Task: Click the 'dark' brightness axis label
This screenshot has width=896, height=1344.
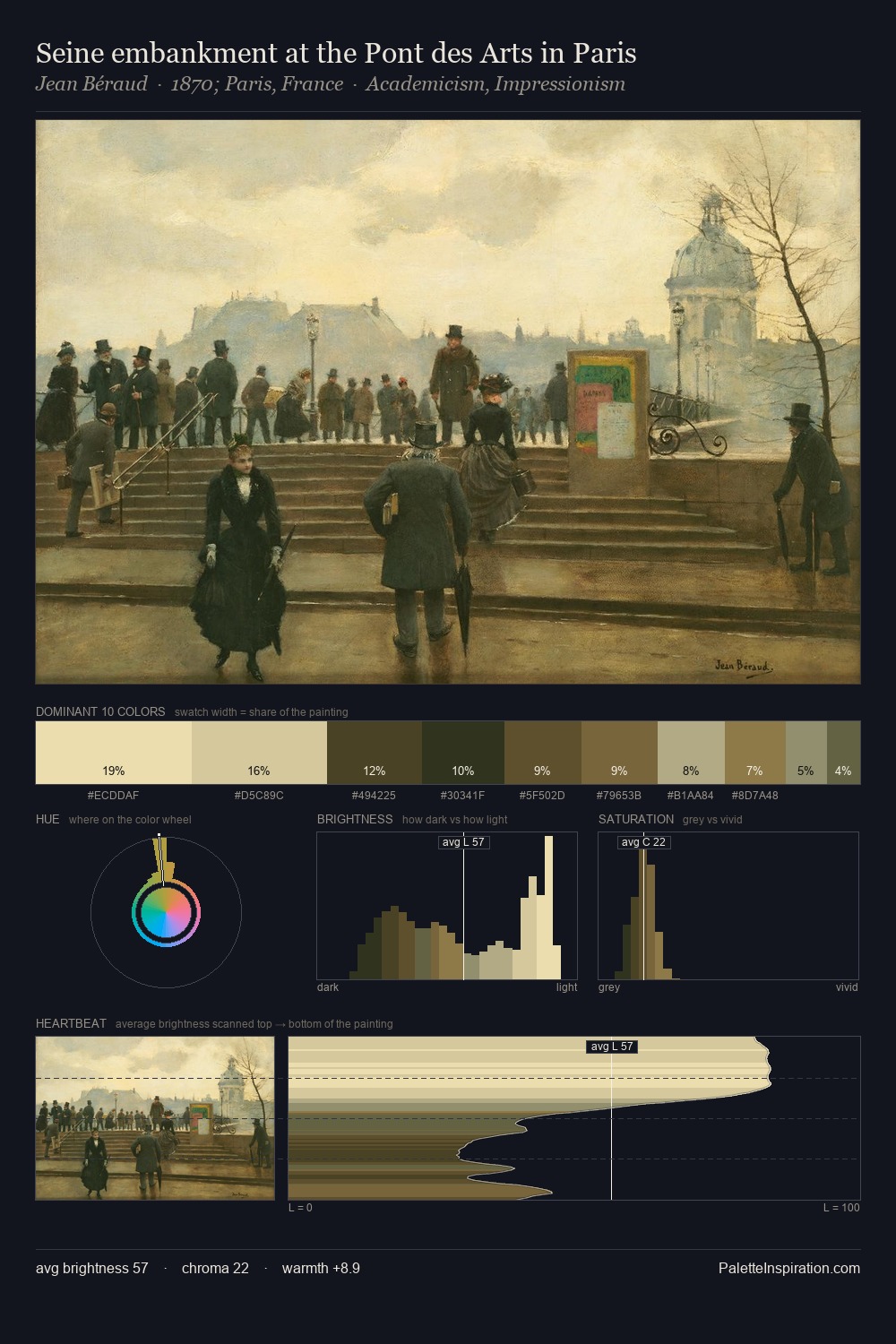Action: tap(328, 987)
